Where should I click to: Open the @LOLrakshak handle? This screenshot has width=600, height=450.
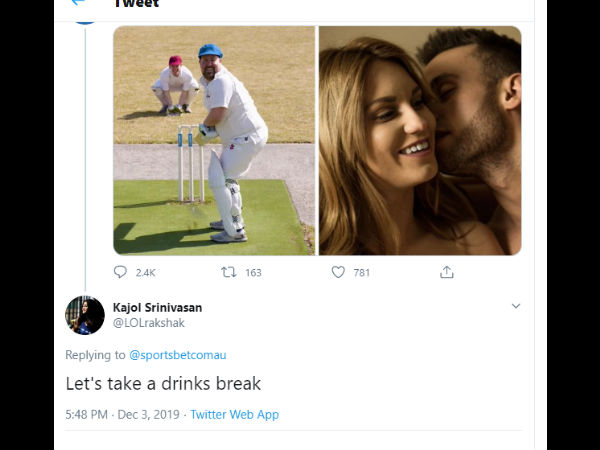tap(148, 322)
